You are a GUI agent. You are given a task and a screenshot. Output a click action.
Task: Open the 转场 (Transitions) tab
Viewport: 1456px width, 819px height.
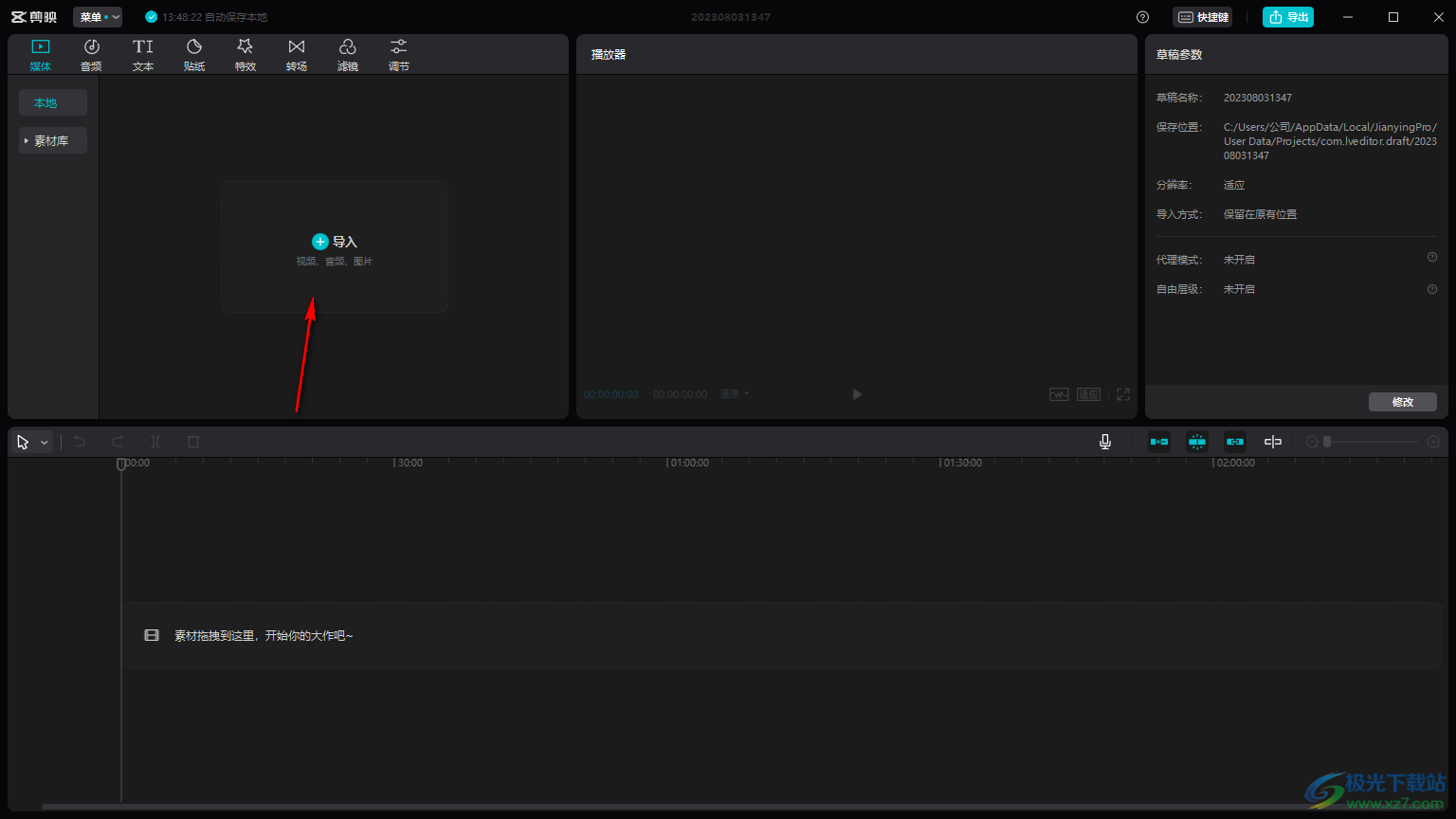(x=296, y=55)
